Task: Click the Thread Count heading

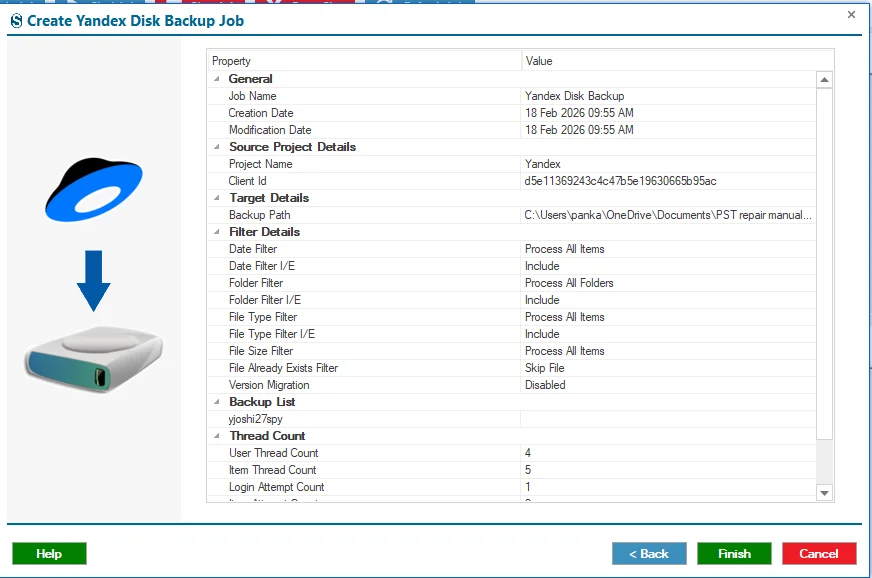Action: pyautogui.click(x=267, y=436)
